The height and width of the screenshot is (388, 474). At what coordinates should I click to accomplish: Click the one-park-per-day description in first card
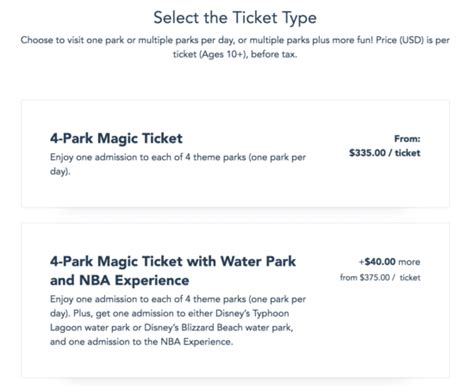178,164
